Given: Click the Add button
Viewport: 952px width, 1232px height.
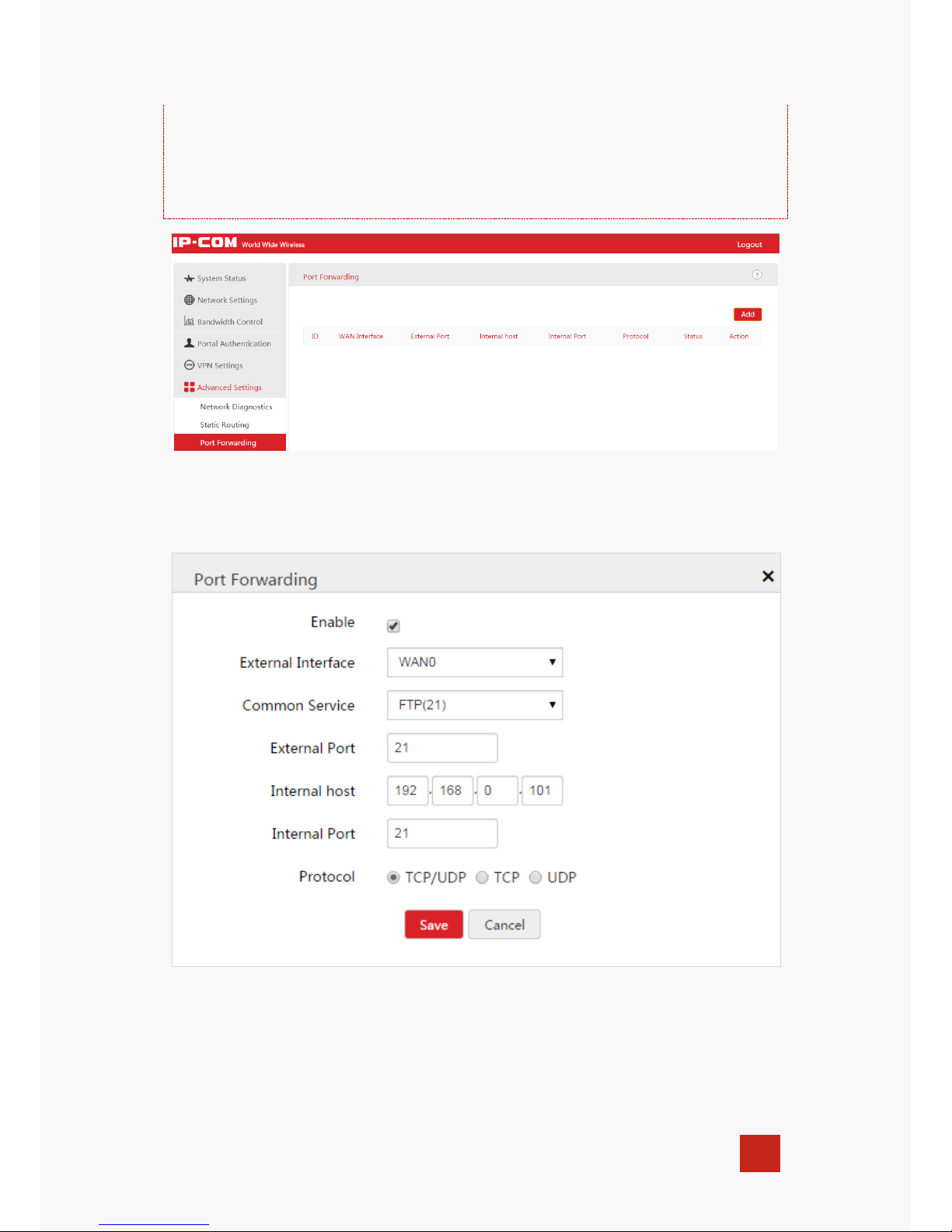Looking at the screenshot, I should pyautogui.click(x=748, y=315).
